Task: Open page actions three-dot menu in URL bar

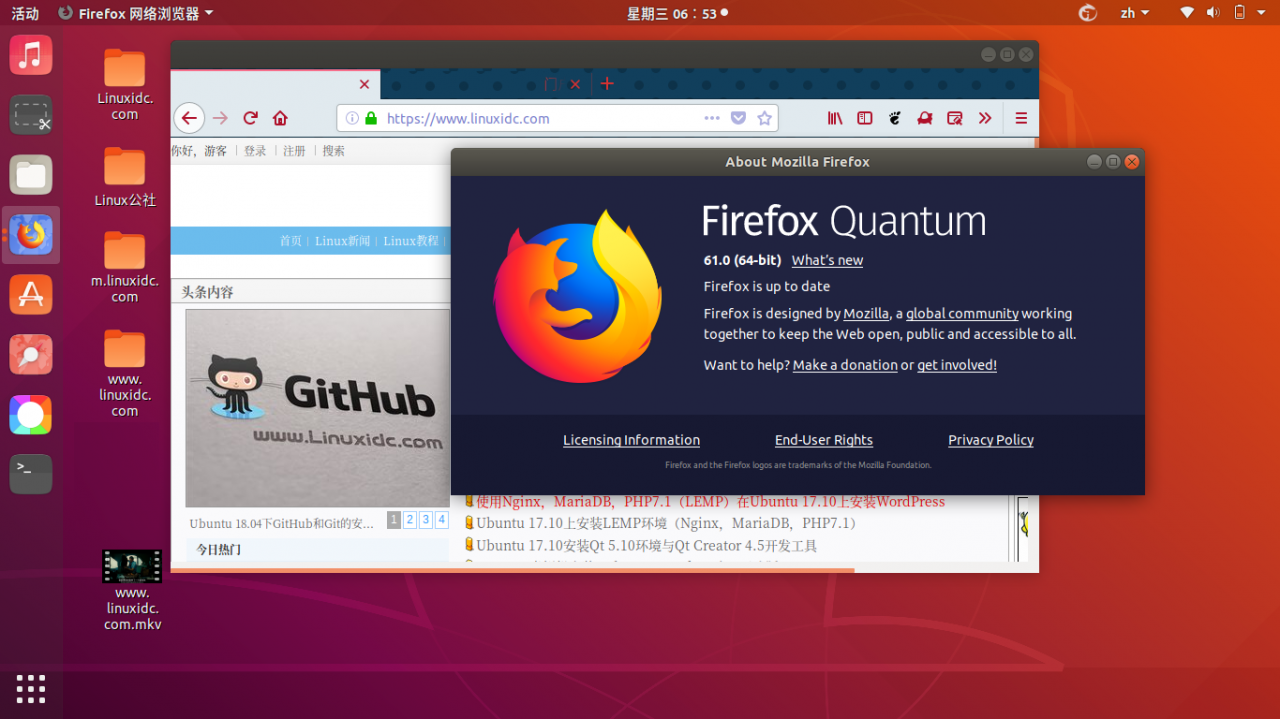Action: [x=712, y=118]
